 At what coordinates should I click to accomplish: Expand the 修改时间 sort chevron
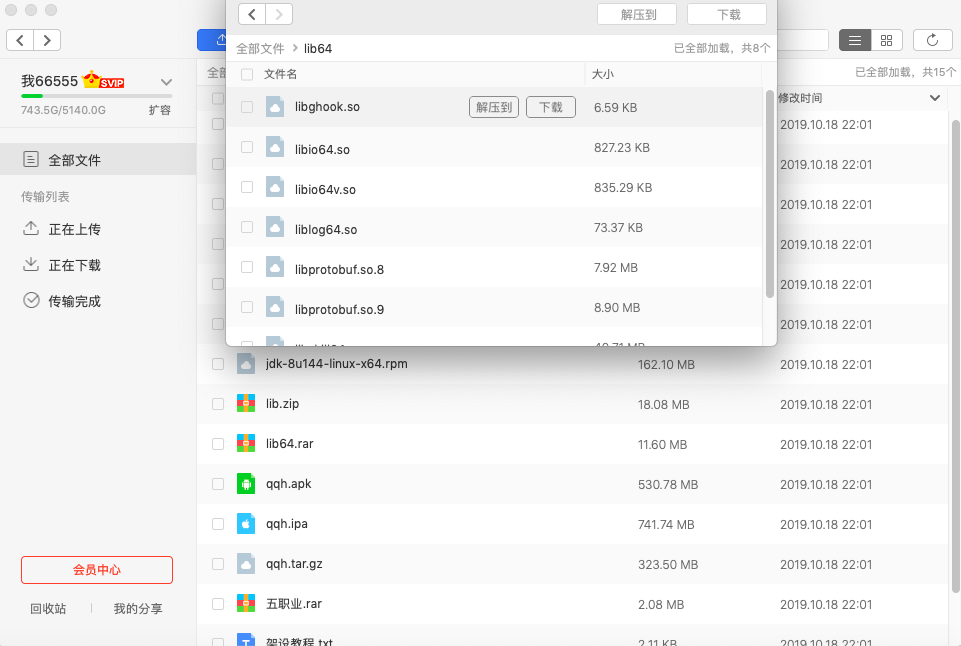coord(935,98)
